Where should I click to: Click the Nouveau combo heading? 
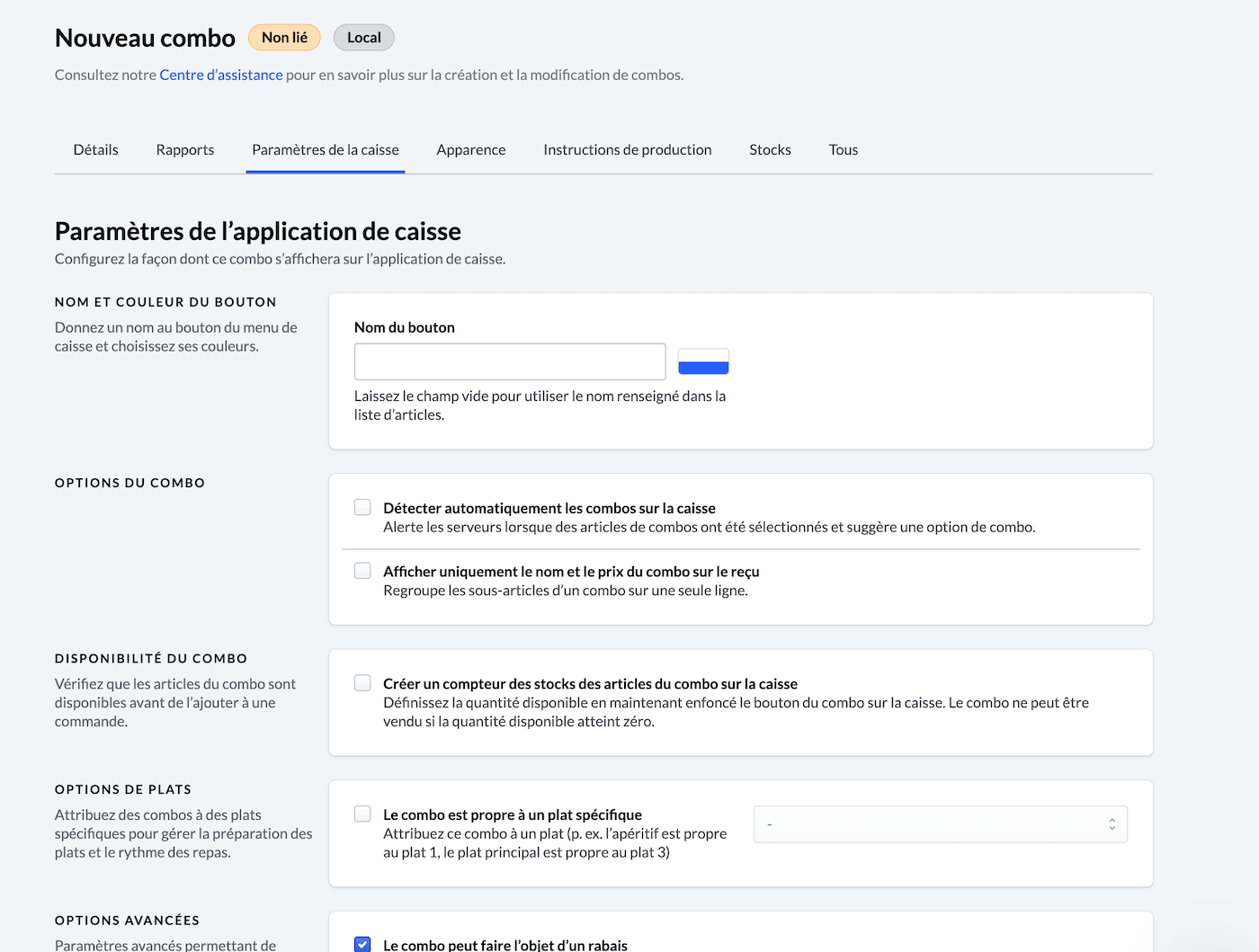[x=145, y=38]
